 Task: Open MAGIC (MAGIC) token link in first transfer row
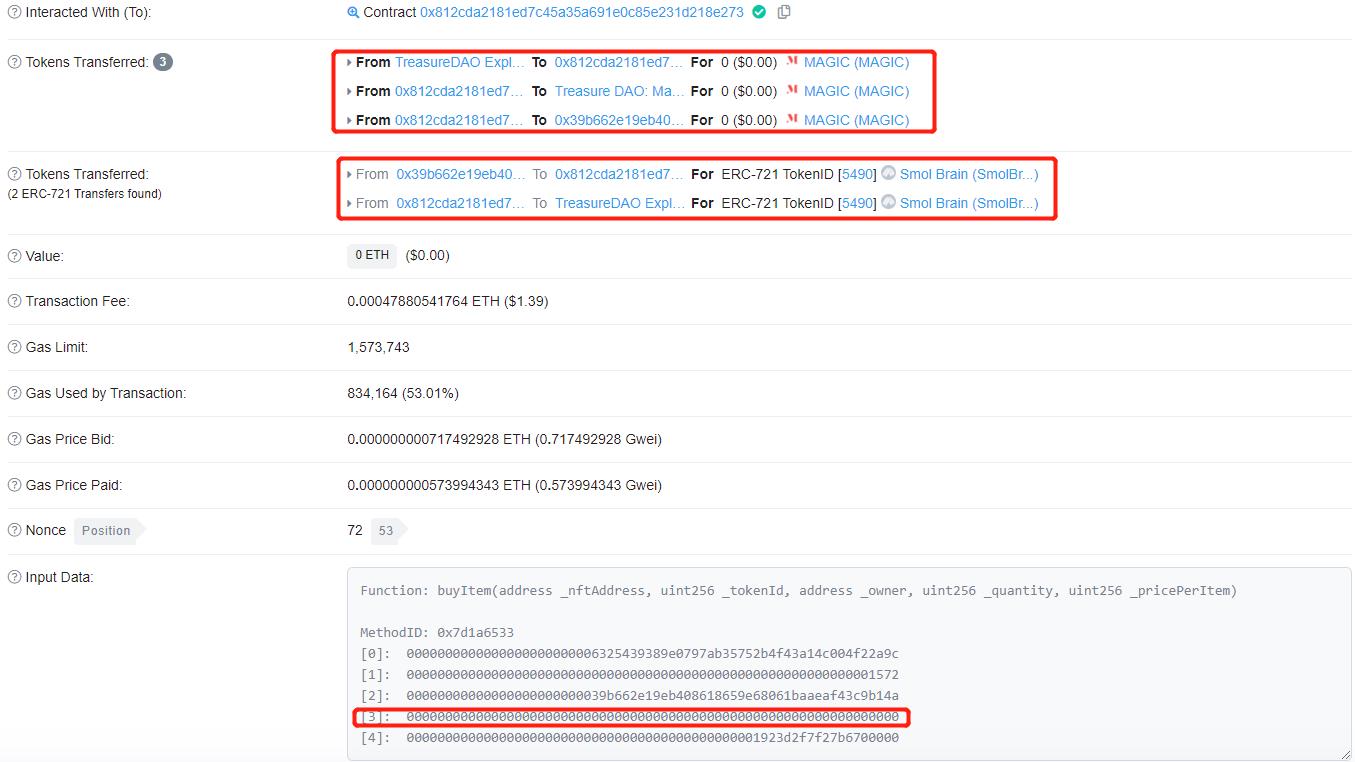857,62
